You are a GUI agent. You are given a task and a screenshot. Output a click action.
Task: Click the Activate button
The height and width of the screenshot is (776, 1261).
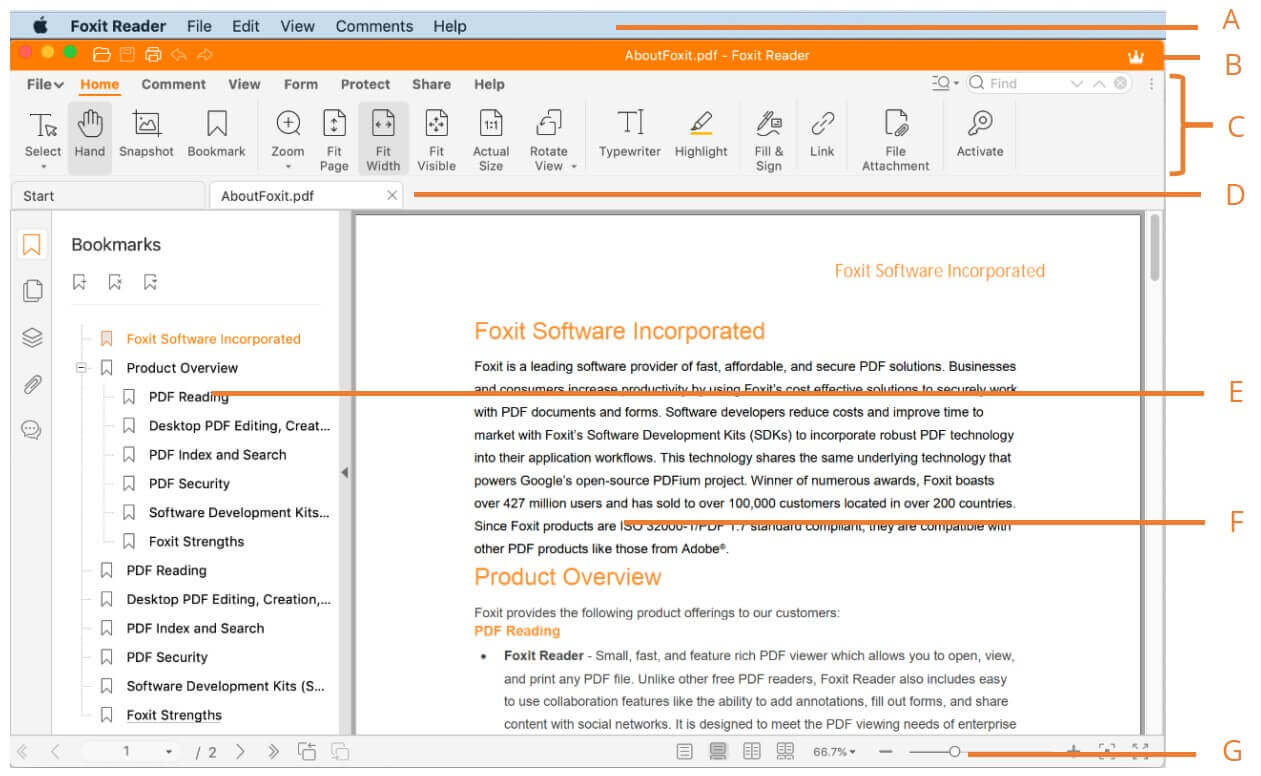tap(979, 134)
